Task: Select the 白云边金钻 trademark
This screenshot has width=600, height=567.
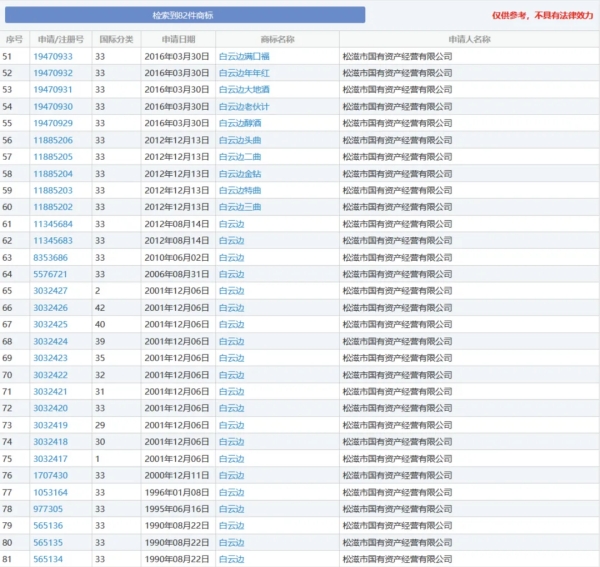Action: tap(241, 173)
